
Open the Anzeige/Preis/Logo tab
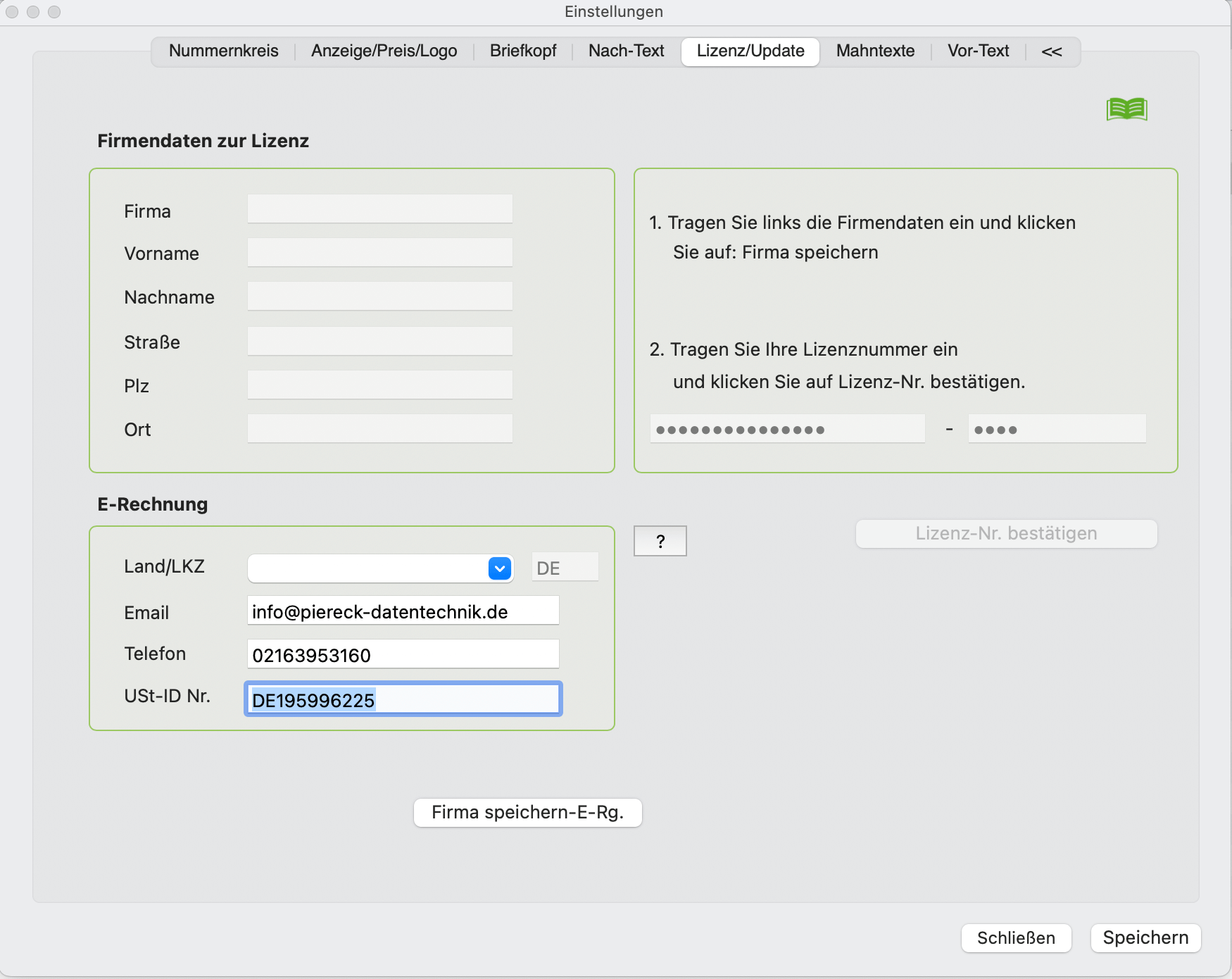coord(384,51)
